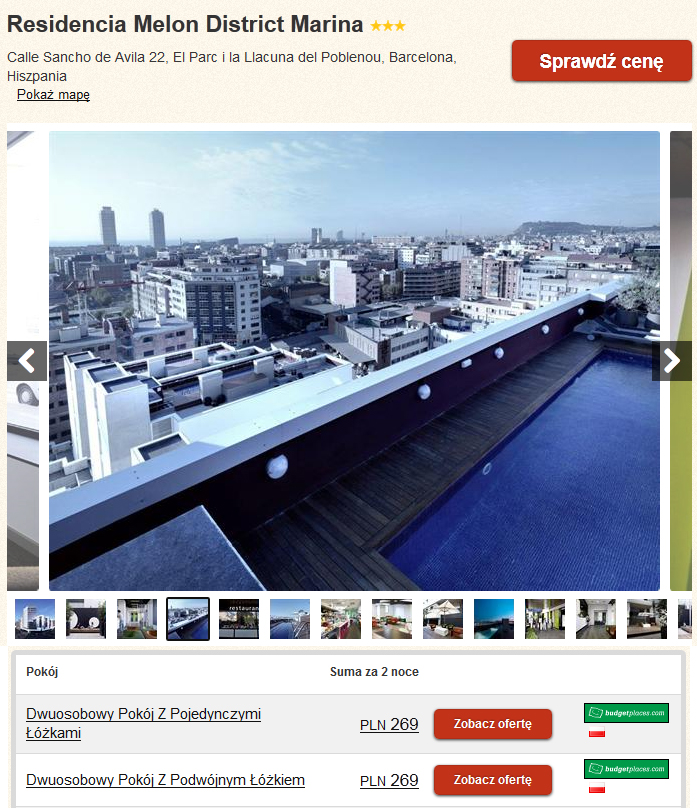
Task: Click Zobacz ofertę for double bed room
Action: point(493,780)
